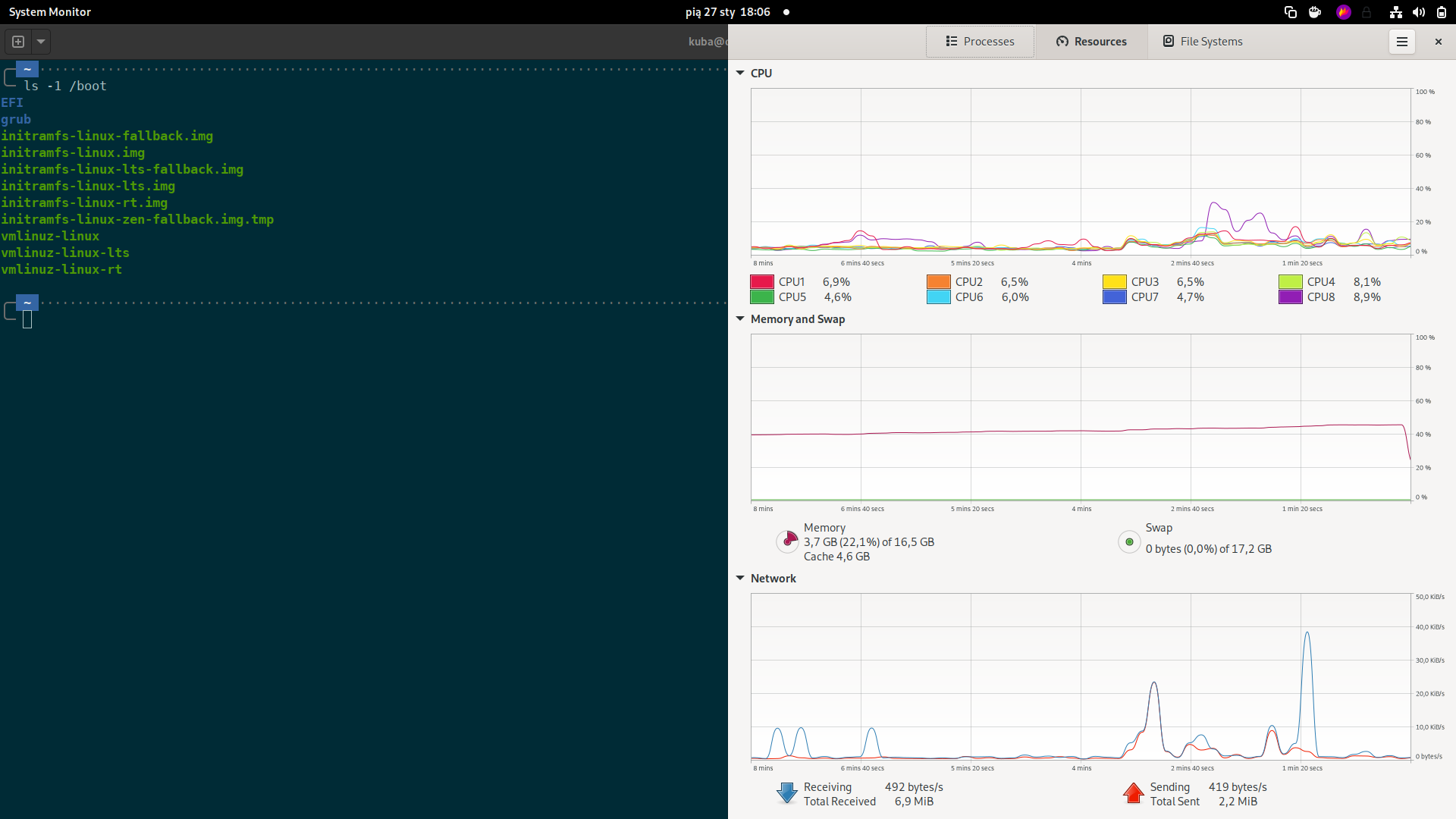1456x819 pixels.
Task: Open the Resources speedometer icon view
Action: tap(1062, 41)
